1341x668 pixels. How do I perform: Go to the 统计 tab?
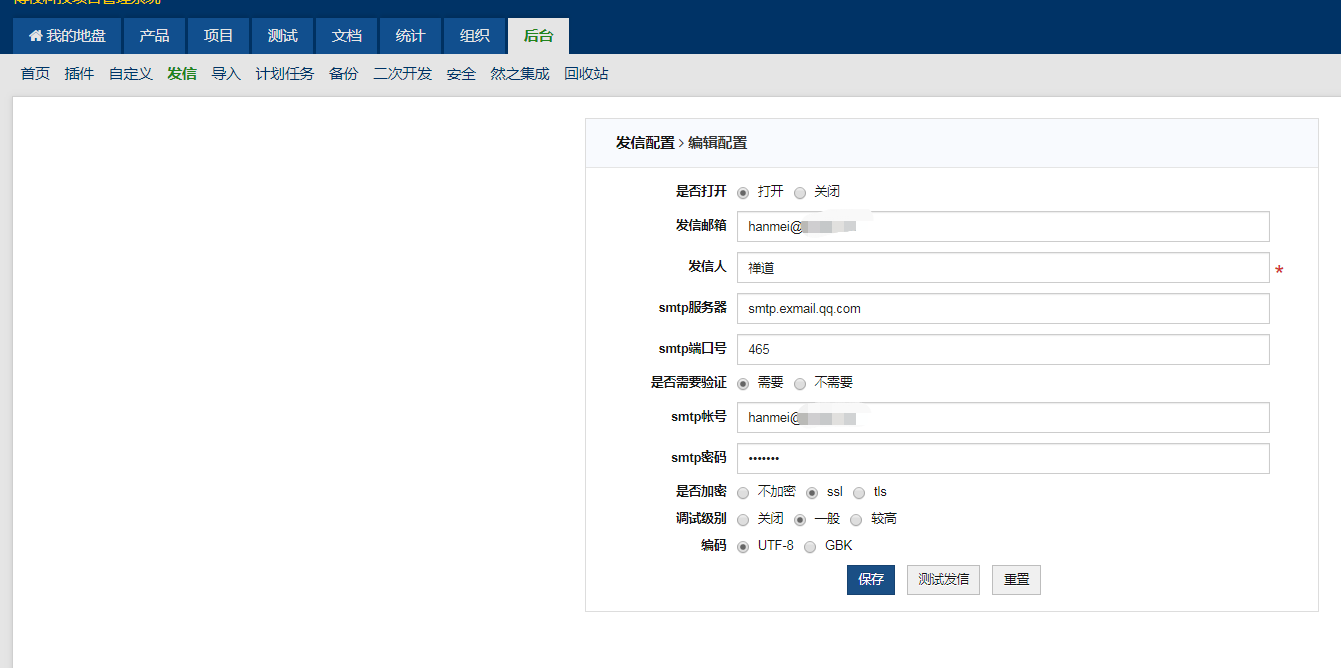click(410, 36)
